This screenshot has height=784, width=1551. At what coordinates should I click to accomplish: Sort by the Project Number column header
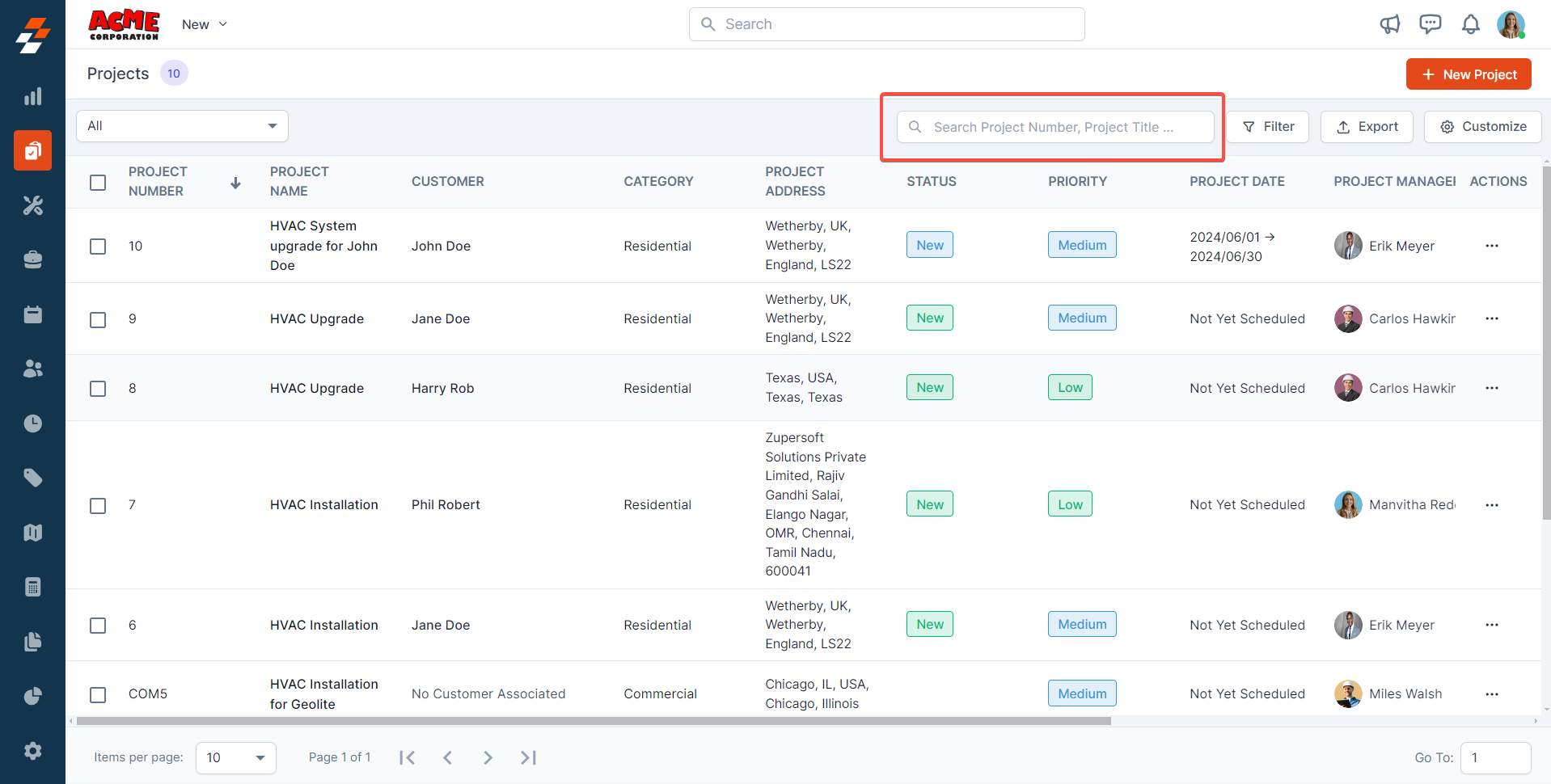click(158, 181)
